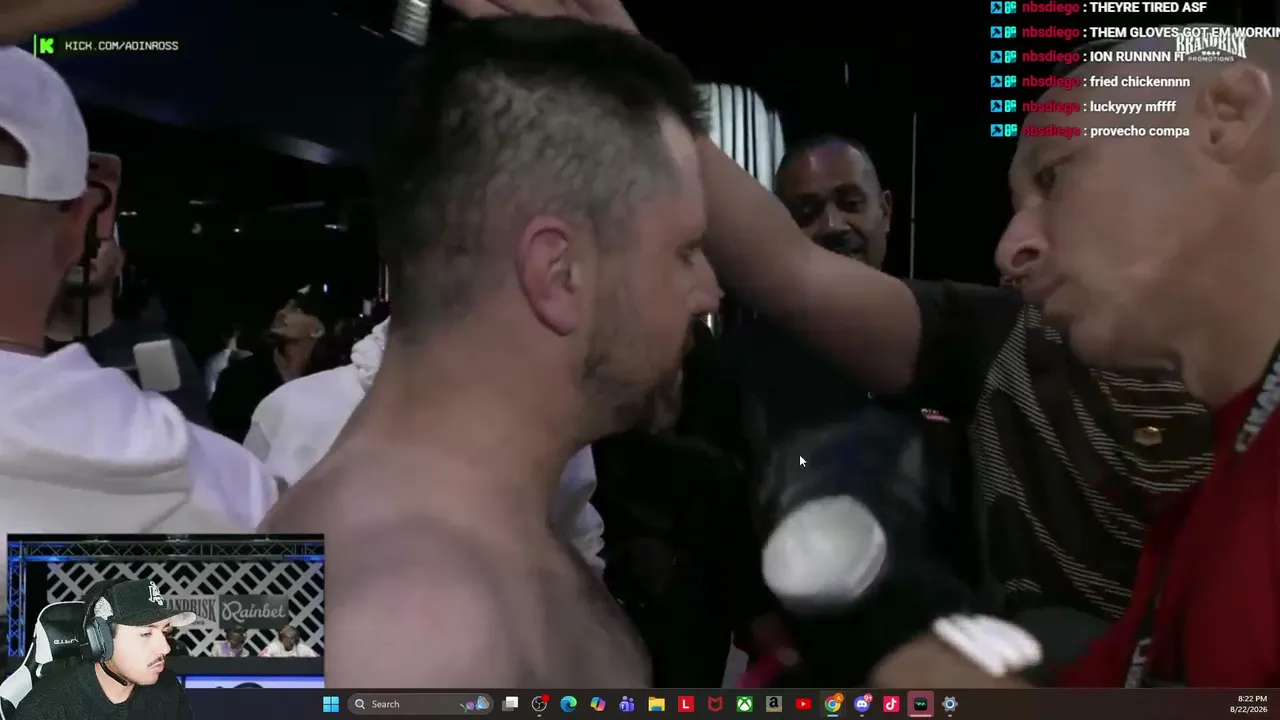The image size is (1280, 720).
Task: Switch to Google Chrome in the taskbar
Action: (x=832, y=704)
